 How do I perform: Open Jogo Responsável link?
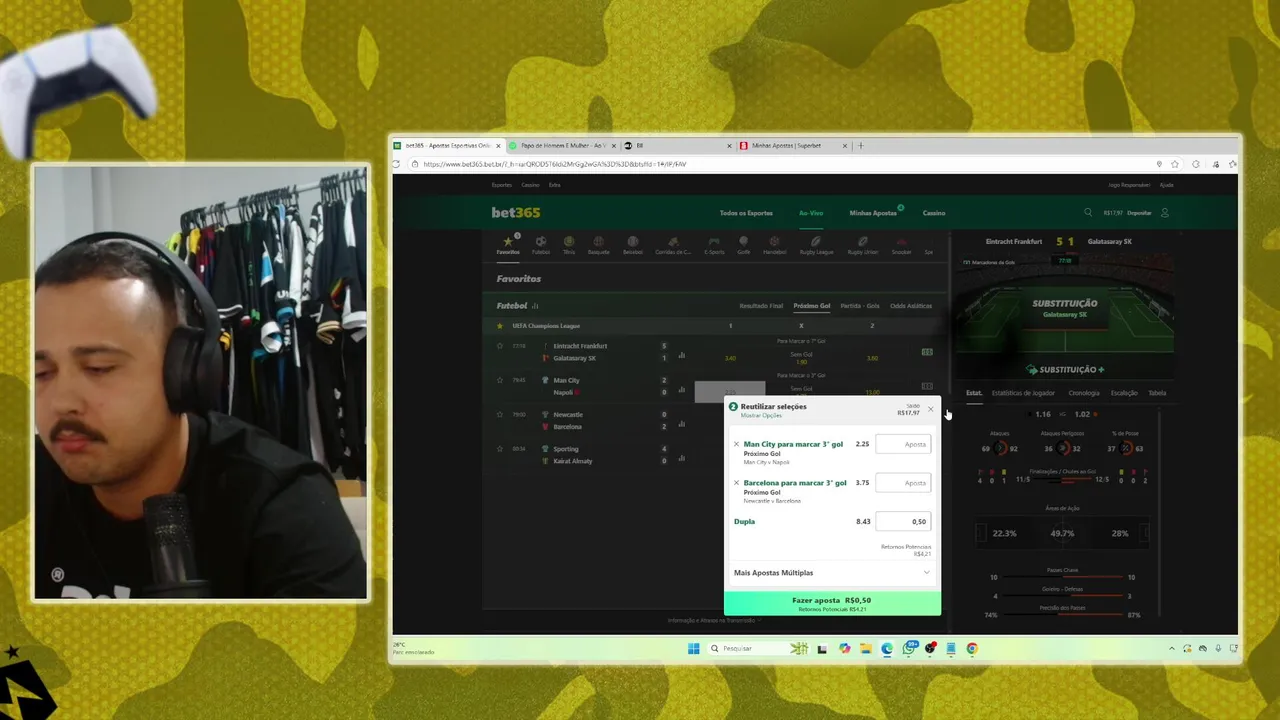(1129, 185)
